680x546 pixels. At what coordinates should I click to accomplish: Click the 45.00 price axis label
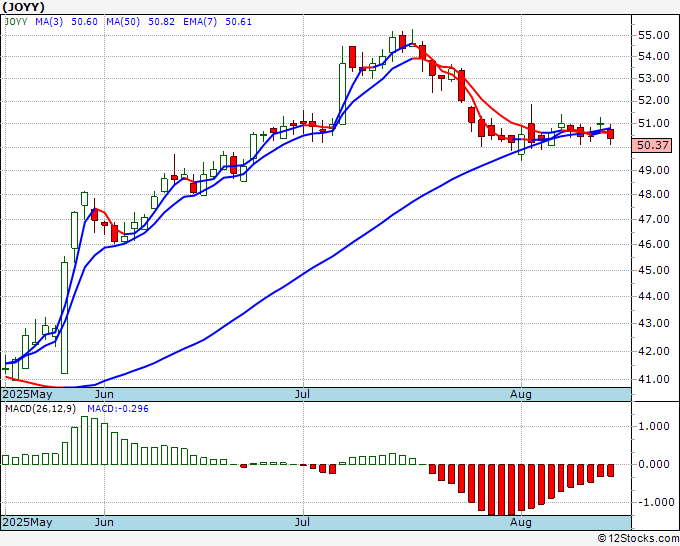click(x=654, y=270)
